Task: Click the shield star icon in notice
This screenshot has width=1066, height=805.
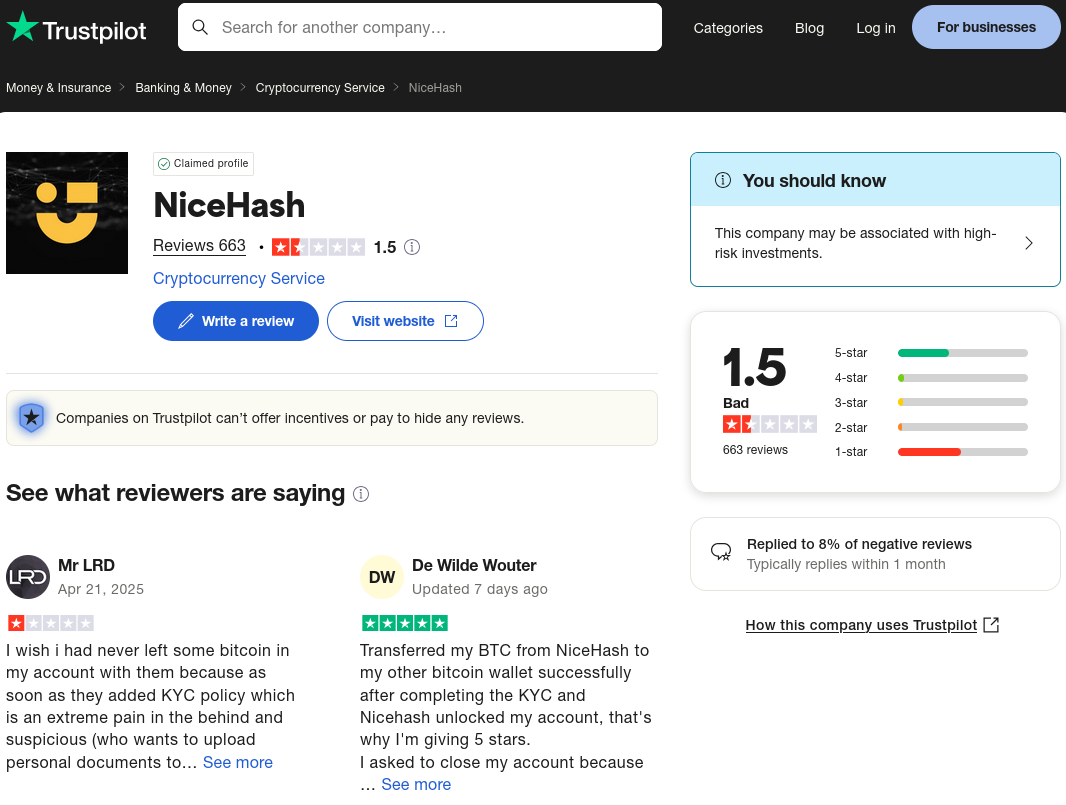Action: [31, 417]
